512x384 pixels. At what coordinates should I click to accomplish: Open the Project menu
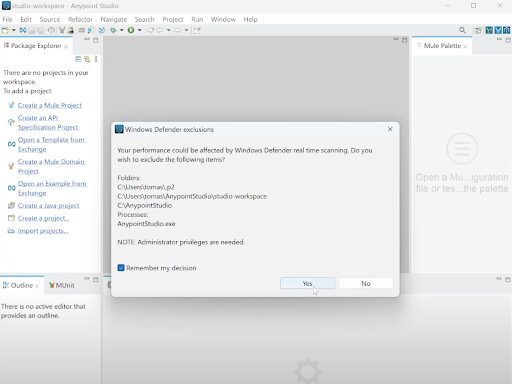click(173, 19)
